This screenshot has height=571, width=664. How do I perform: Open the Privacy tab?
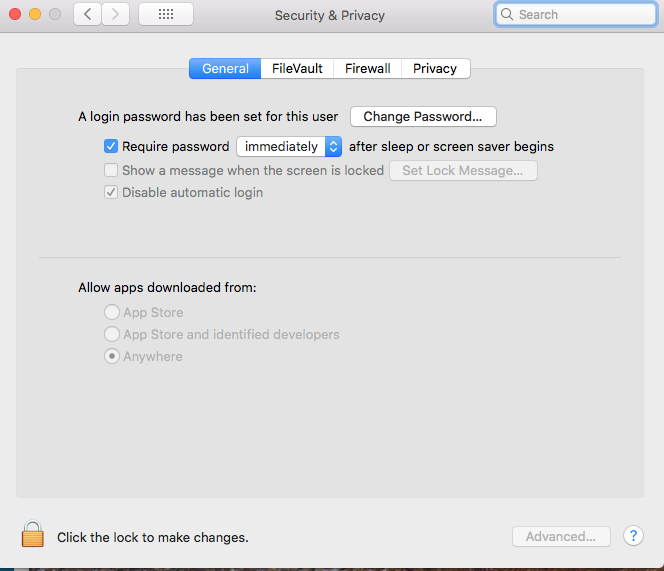(435, 69)
